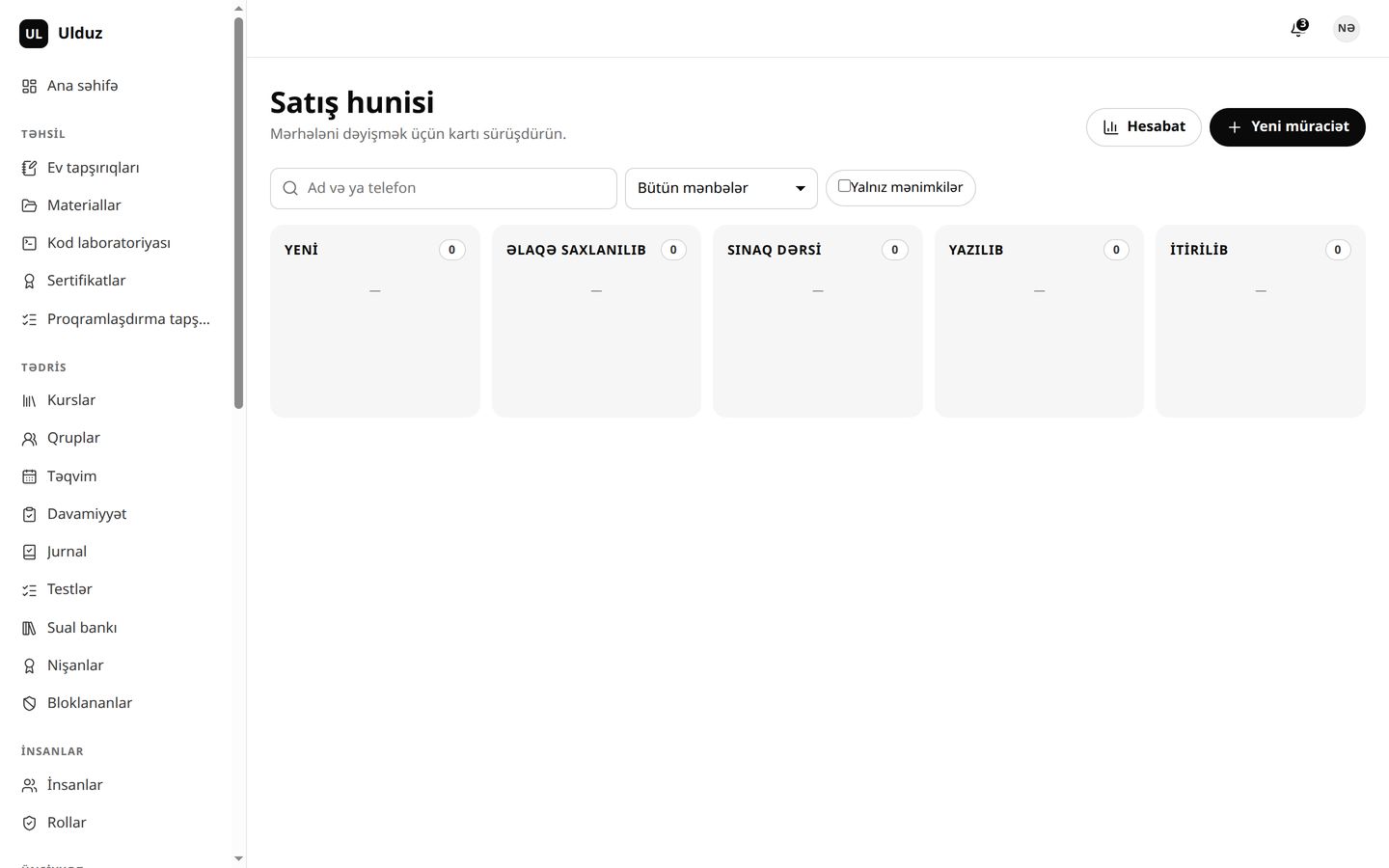The height and width of the screenshot is (868, 1389).
Task: Click the Kurslar library icon
Action: [29, 400]
